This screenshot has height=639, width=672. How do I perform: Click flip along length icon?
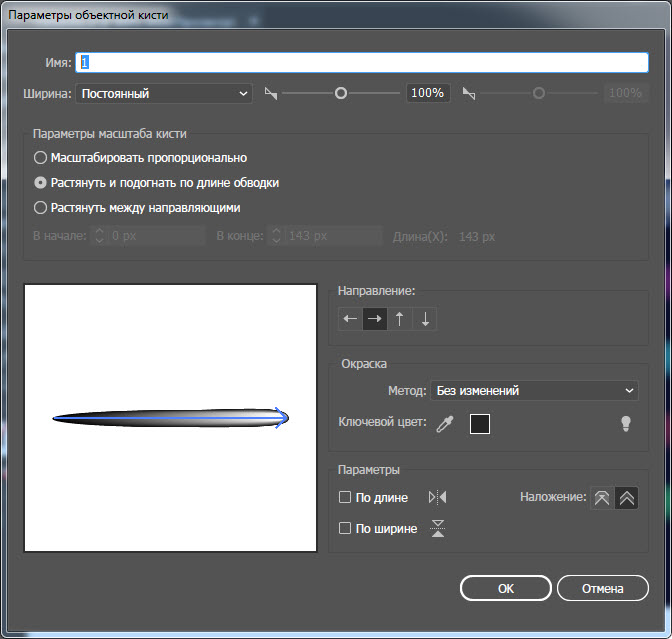[x=438, y=497]
